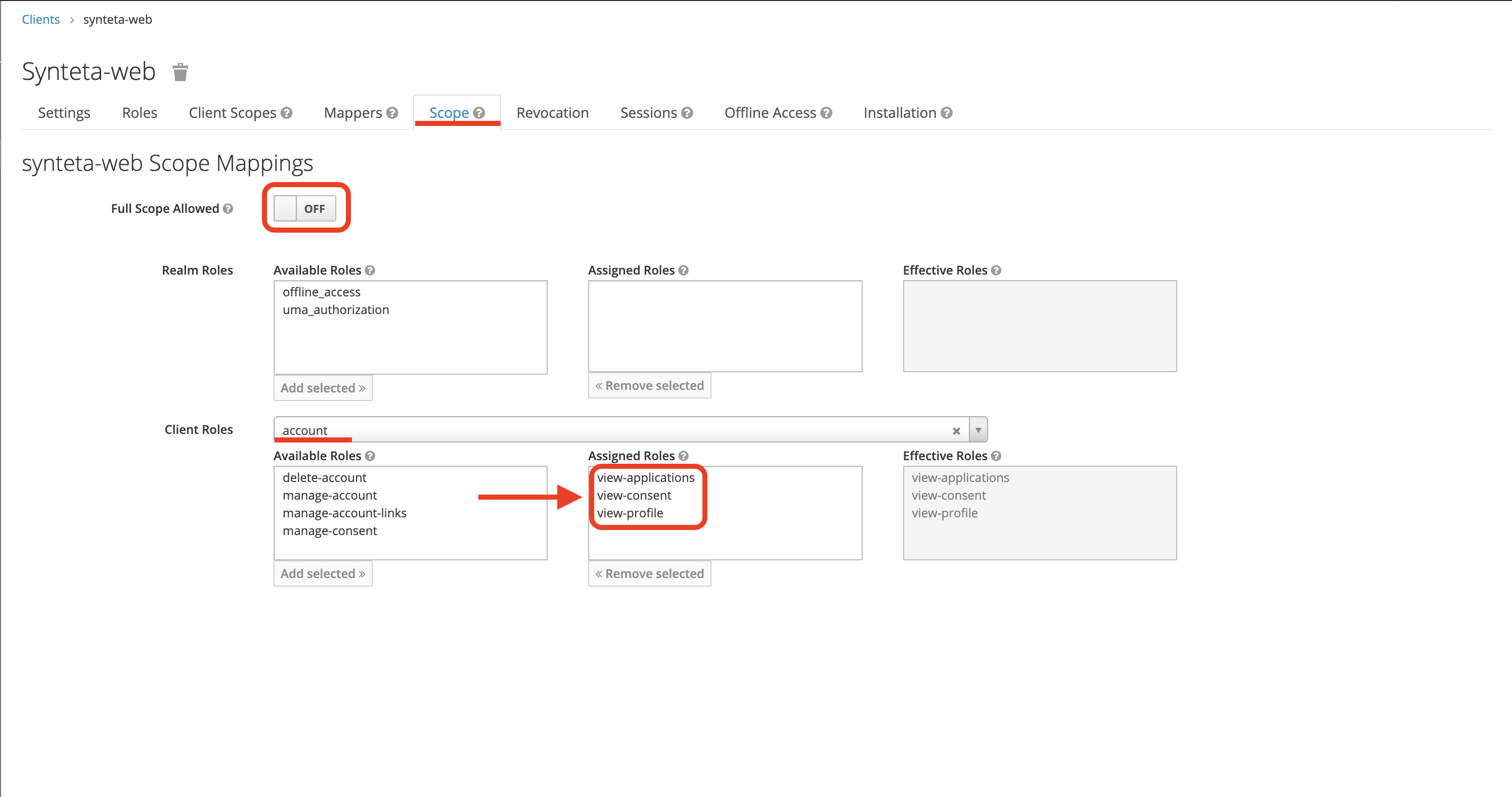This screenshot has width=1512, height=797.
Task: Clear the account client roles selection
Action: point(956,431)
